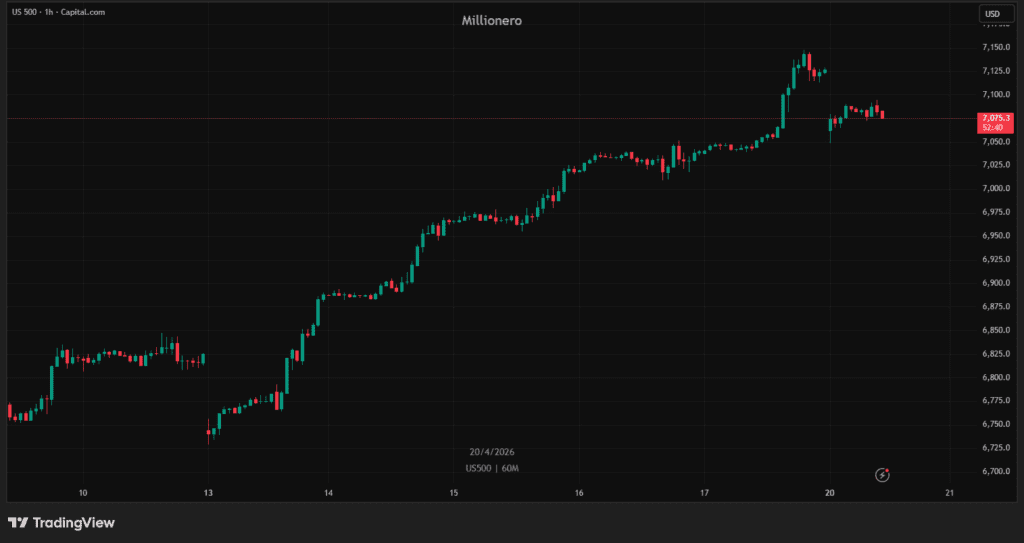Click date 21 on the time axis
This screenshot has height=543, width=1024.
[950, 493]
